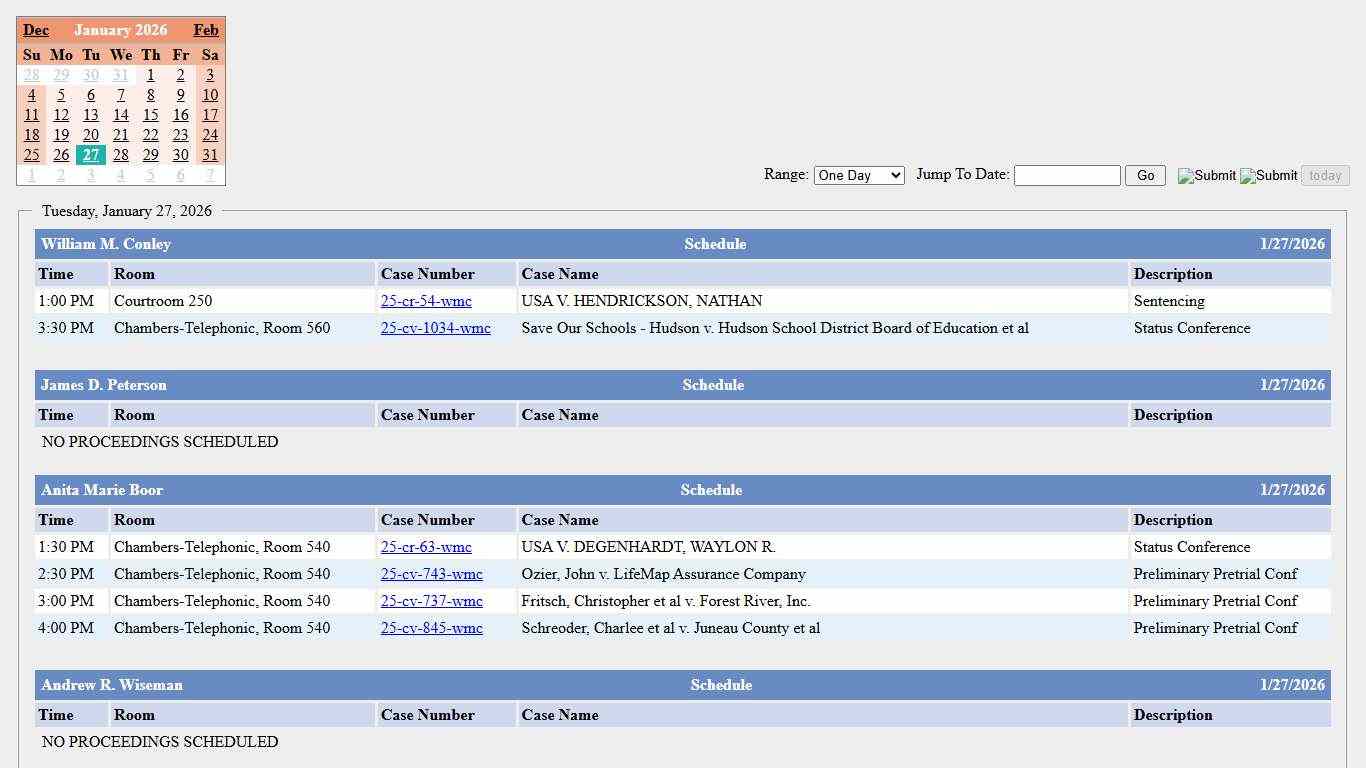This screenshot has width=1366, height=768.
Task: Open case 25-cv-1034-wmc for Hudson School District
Action: pyautogui.click(x=435, y=328)
